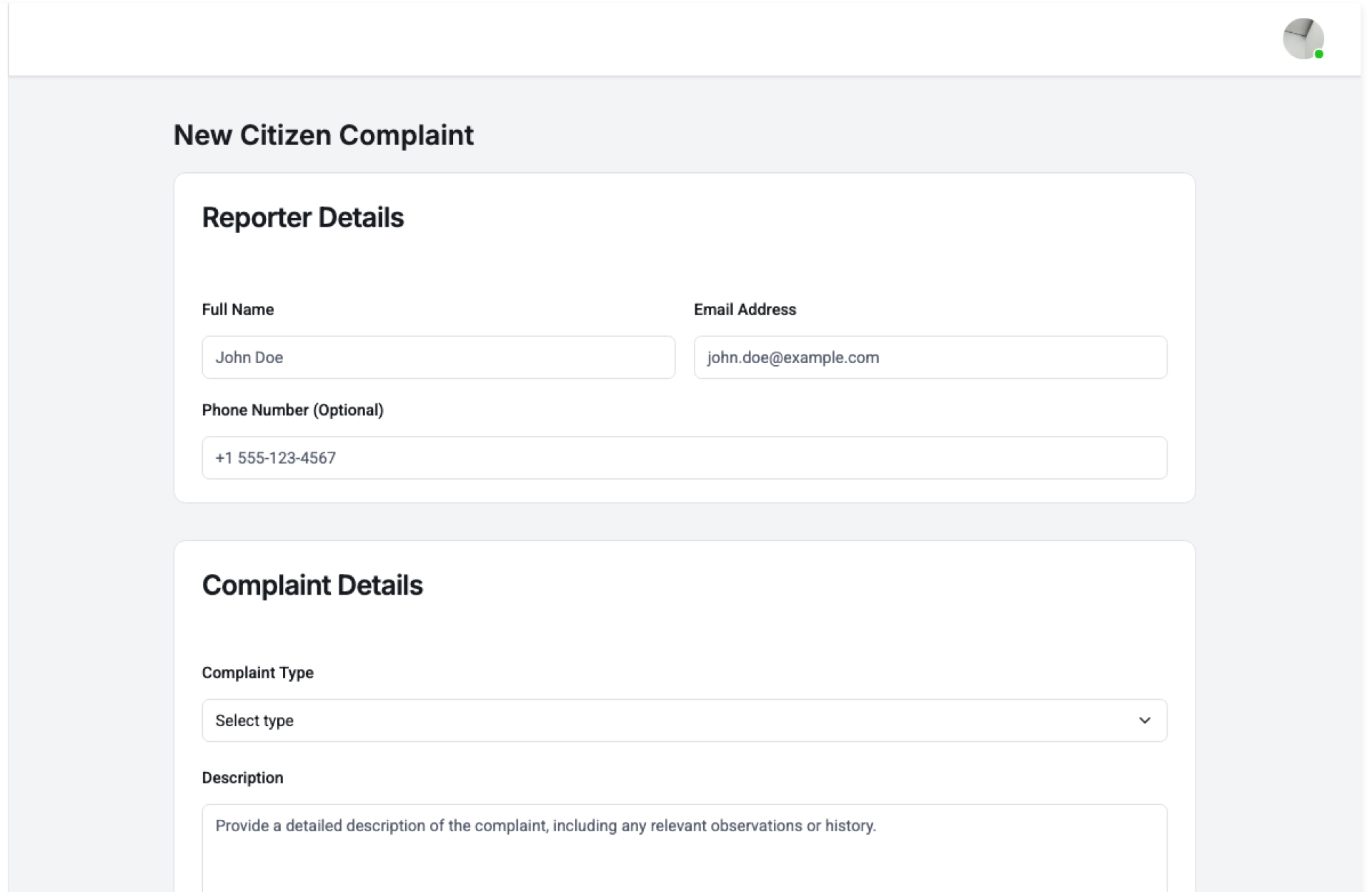
Task: Click the 'John Doe' placeholder text
Action: pos(249,357)
